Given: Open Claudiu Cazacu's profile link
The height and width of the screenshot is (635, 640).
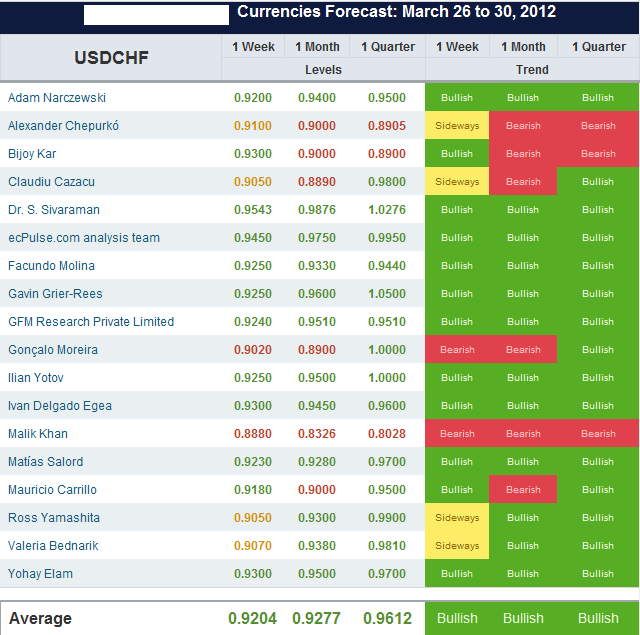Looking at the screenshot, I should pos(51,182).
